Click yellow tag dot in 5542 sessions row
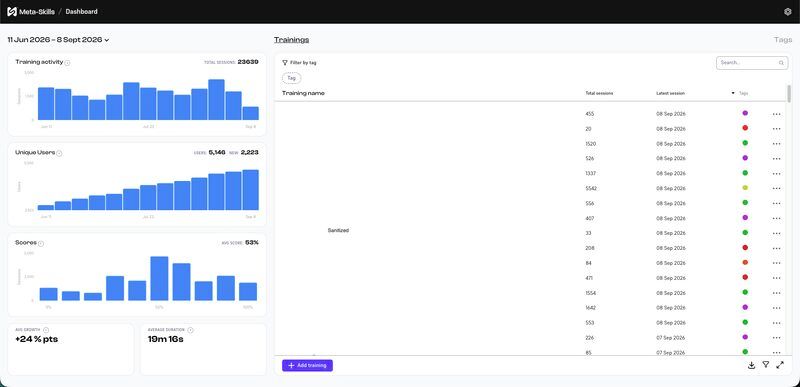Screen dimensions: 800x387 point(745,188)
